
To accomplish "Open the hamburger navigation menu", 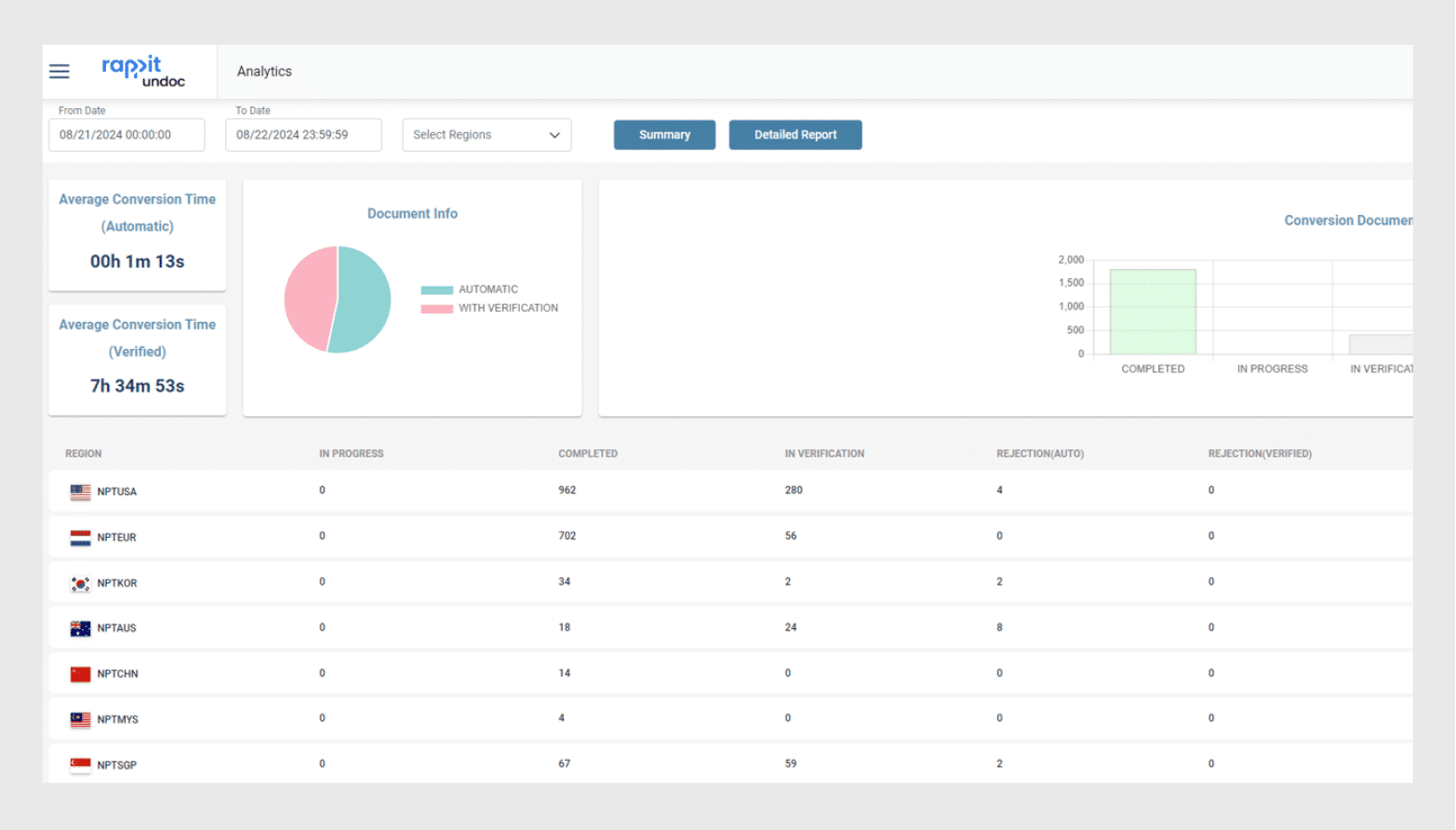I will point(59,71).
